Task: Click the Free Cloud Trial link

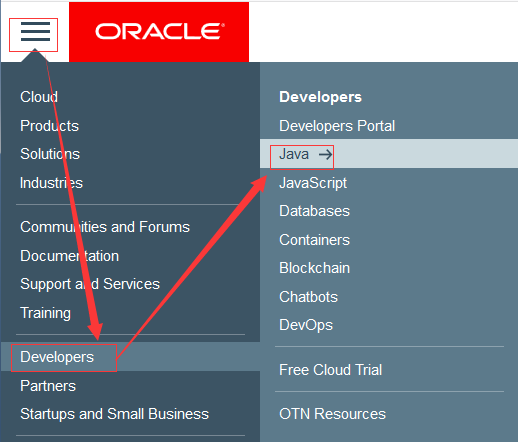Action: (331, 370)
